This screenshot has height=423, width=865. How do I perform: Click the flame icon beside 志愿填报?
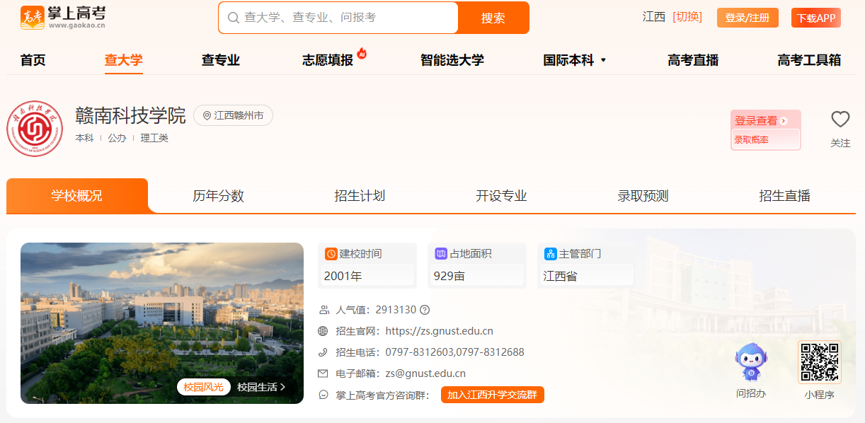pos(362,53)
